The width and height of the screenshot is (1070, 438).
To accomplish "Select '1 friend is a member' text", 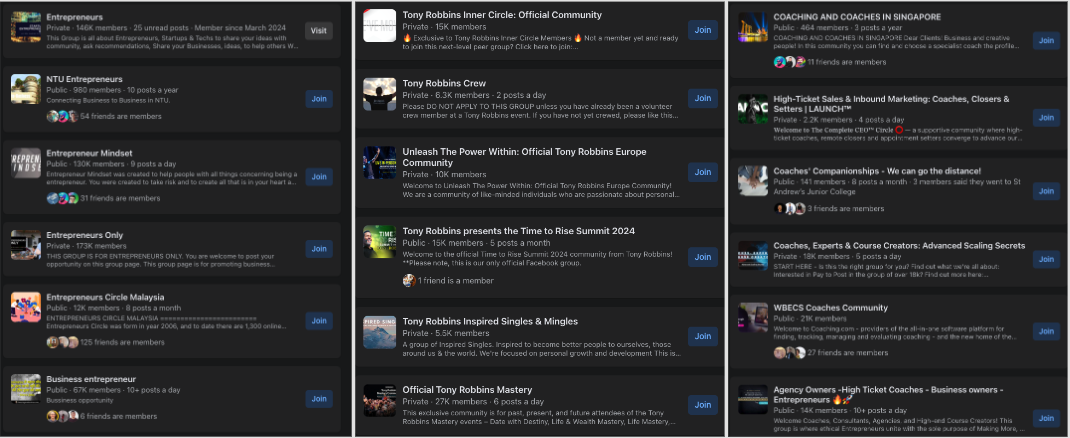I will coord(456,280).
